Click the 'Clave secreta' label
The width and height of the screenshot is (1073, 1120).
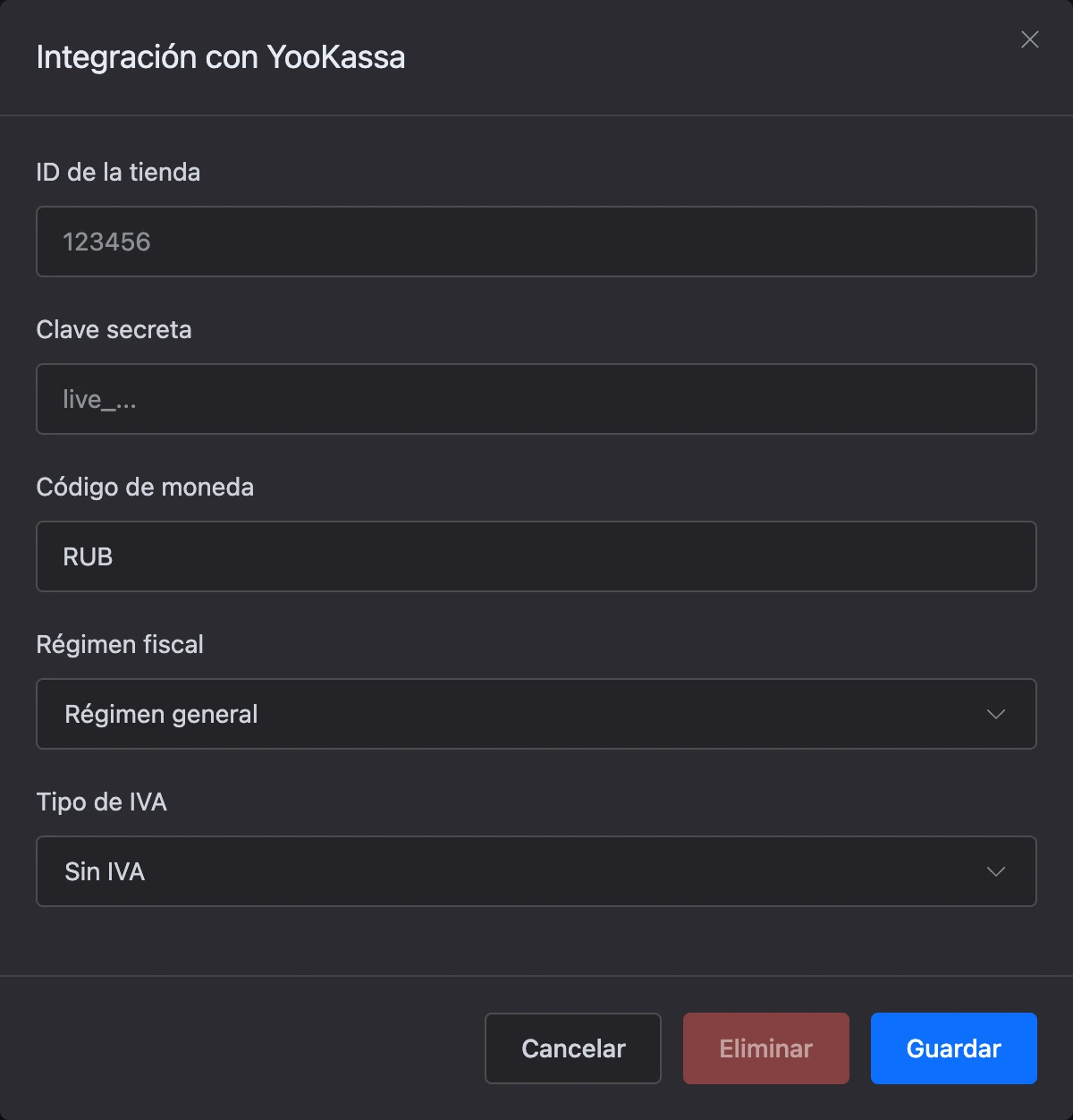tap(114, 329)
